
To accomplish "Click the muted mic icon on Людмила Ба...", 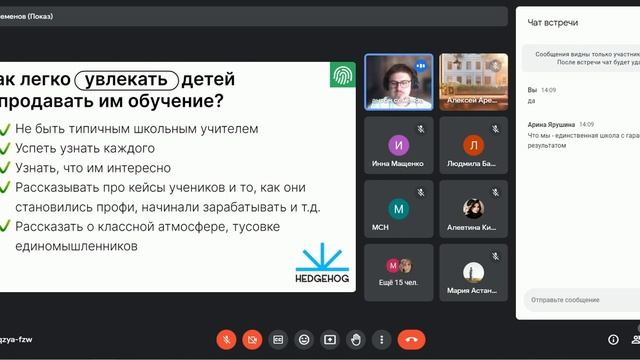I will 496,129.
